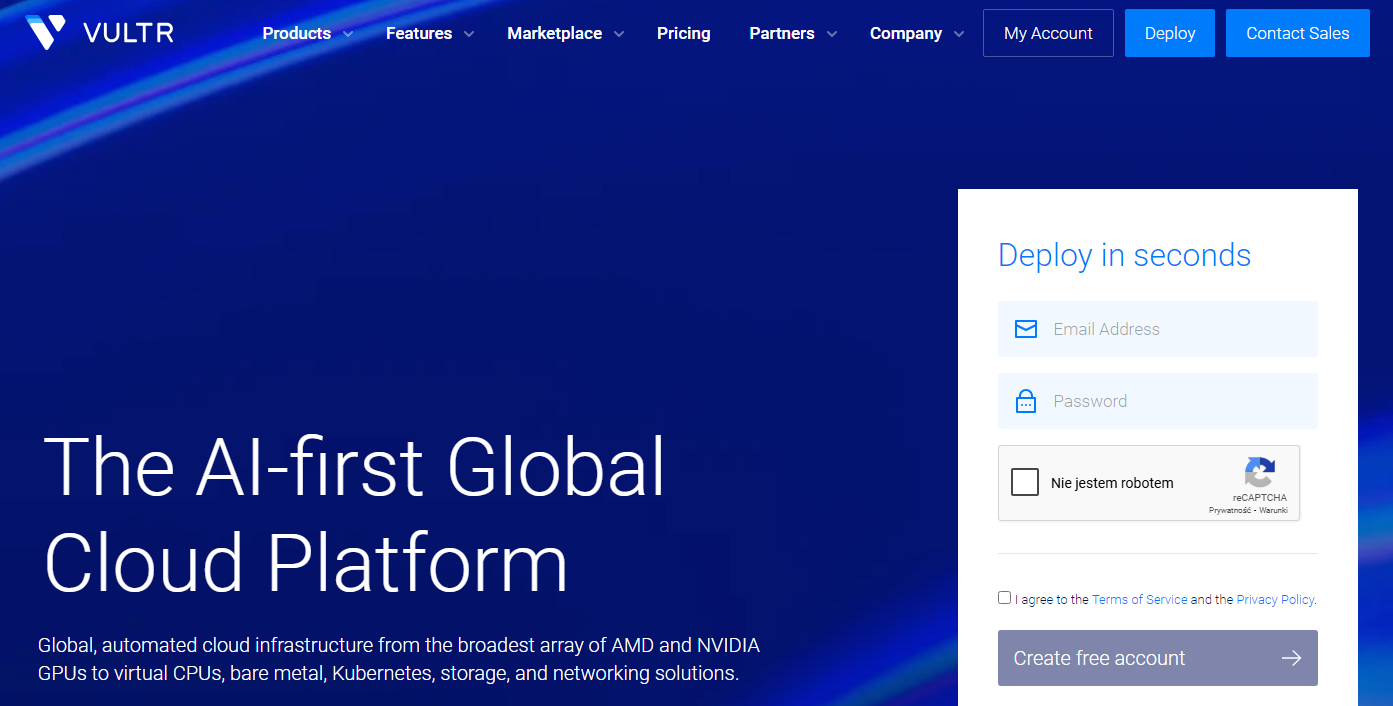Viewport: 1393px width, 706px height.
Task: Open the Marketplace dropdown chevron
Action: pos(619,34)
